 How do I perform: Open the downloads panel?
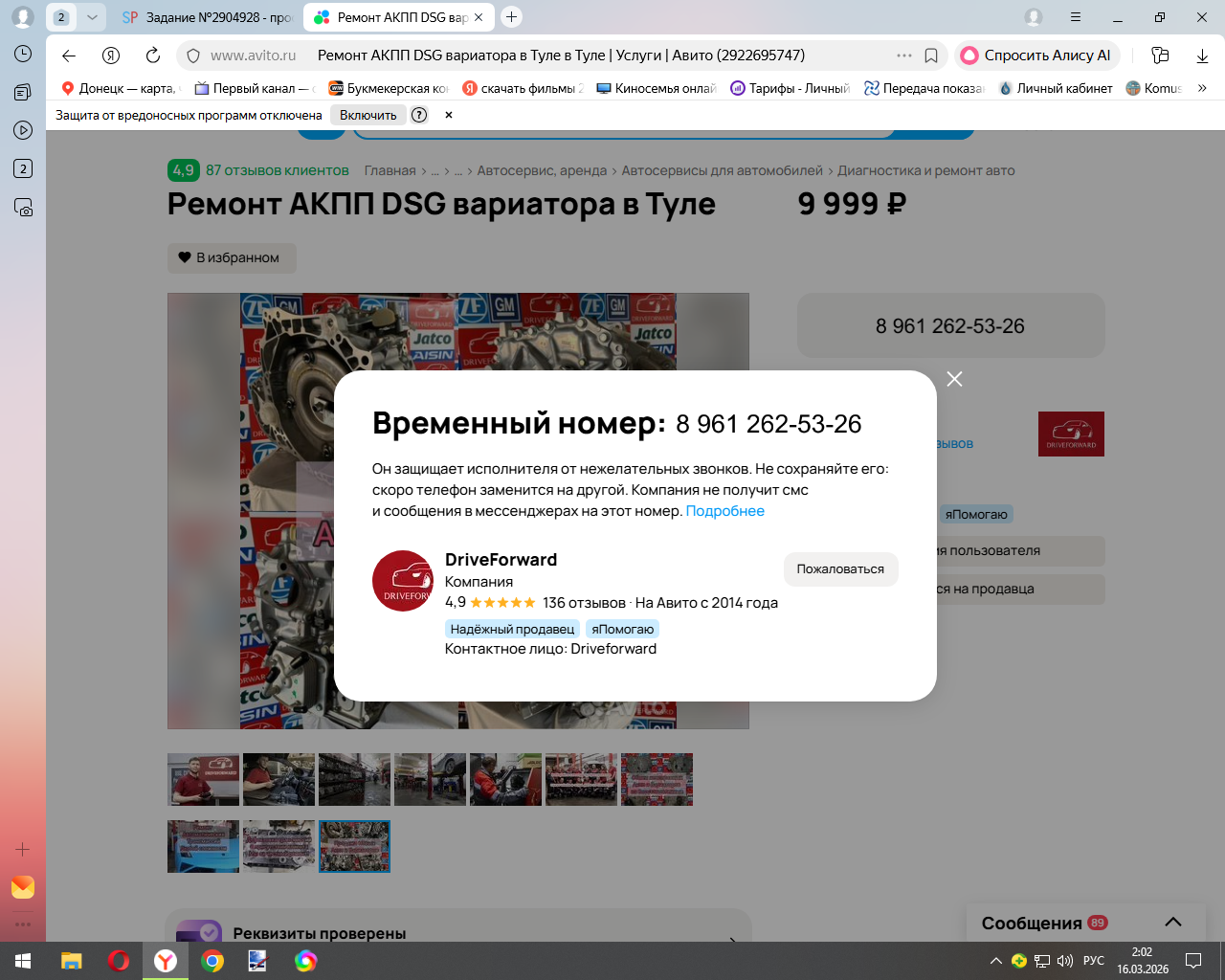click(1202, 56)
